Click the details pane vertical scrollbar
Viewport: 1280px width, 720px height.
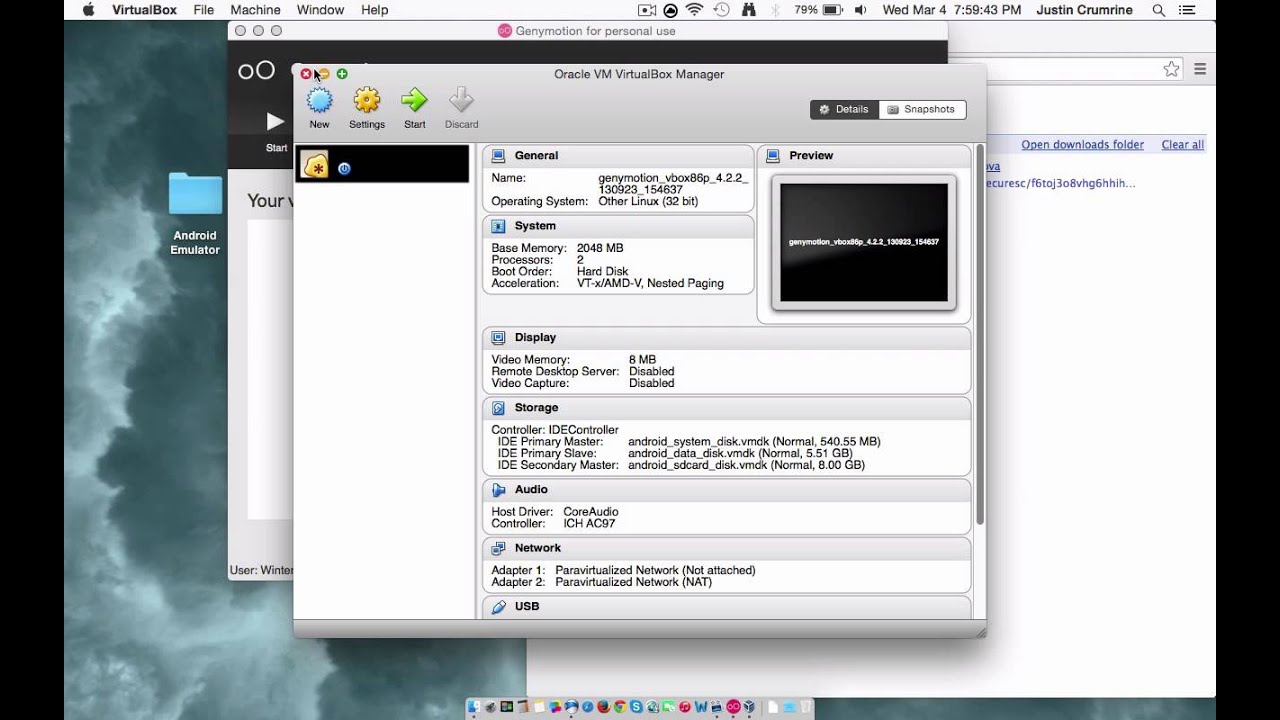(x=980, y=335)
